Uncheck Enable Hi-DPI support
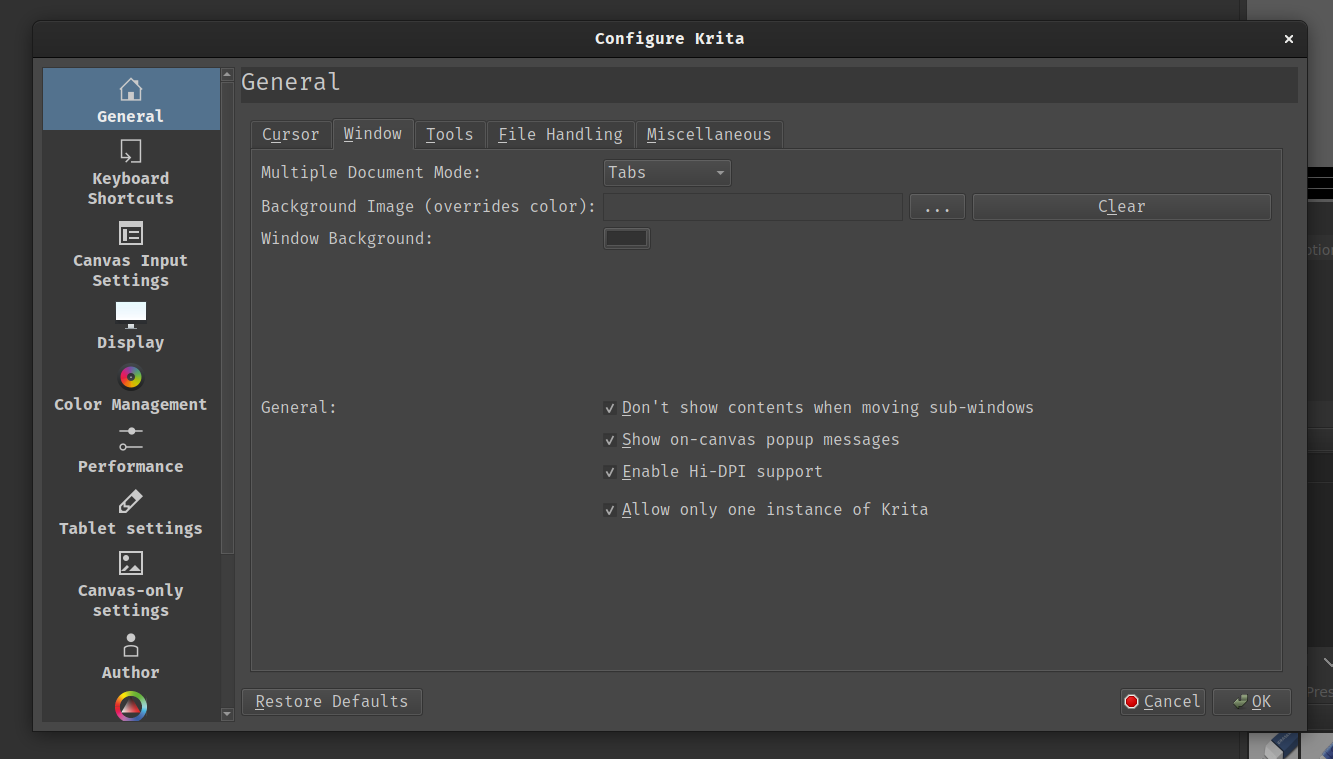 tap(610, 472)
